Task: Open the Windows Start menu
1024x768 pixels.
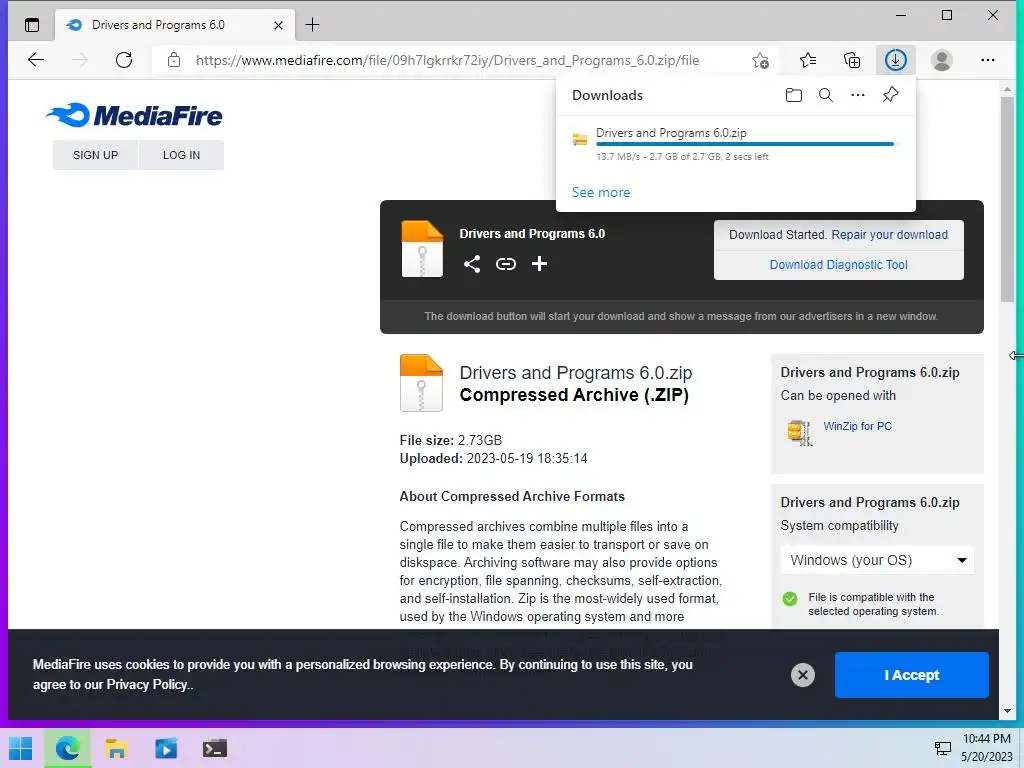Action: point(20,748)
